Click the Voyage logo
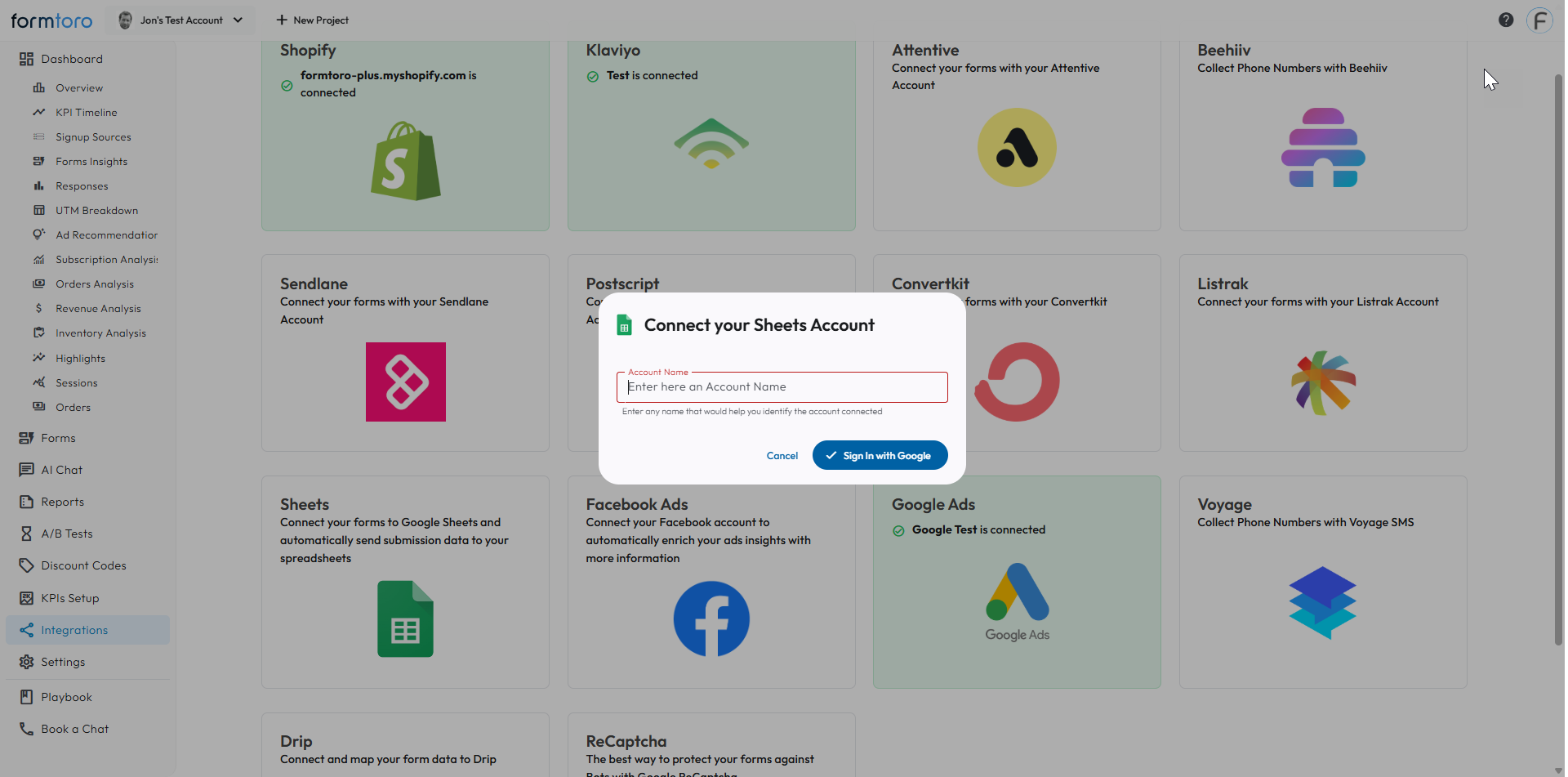Image resolution: width=1568 pixels, height=777 pixels. click(1323, 602)
